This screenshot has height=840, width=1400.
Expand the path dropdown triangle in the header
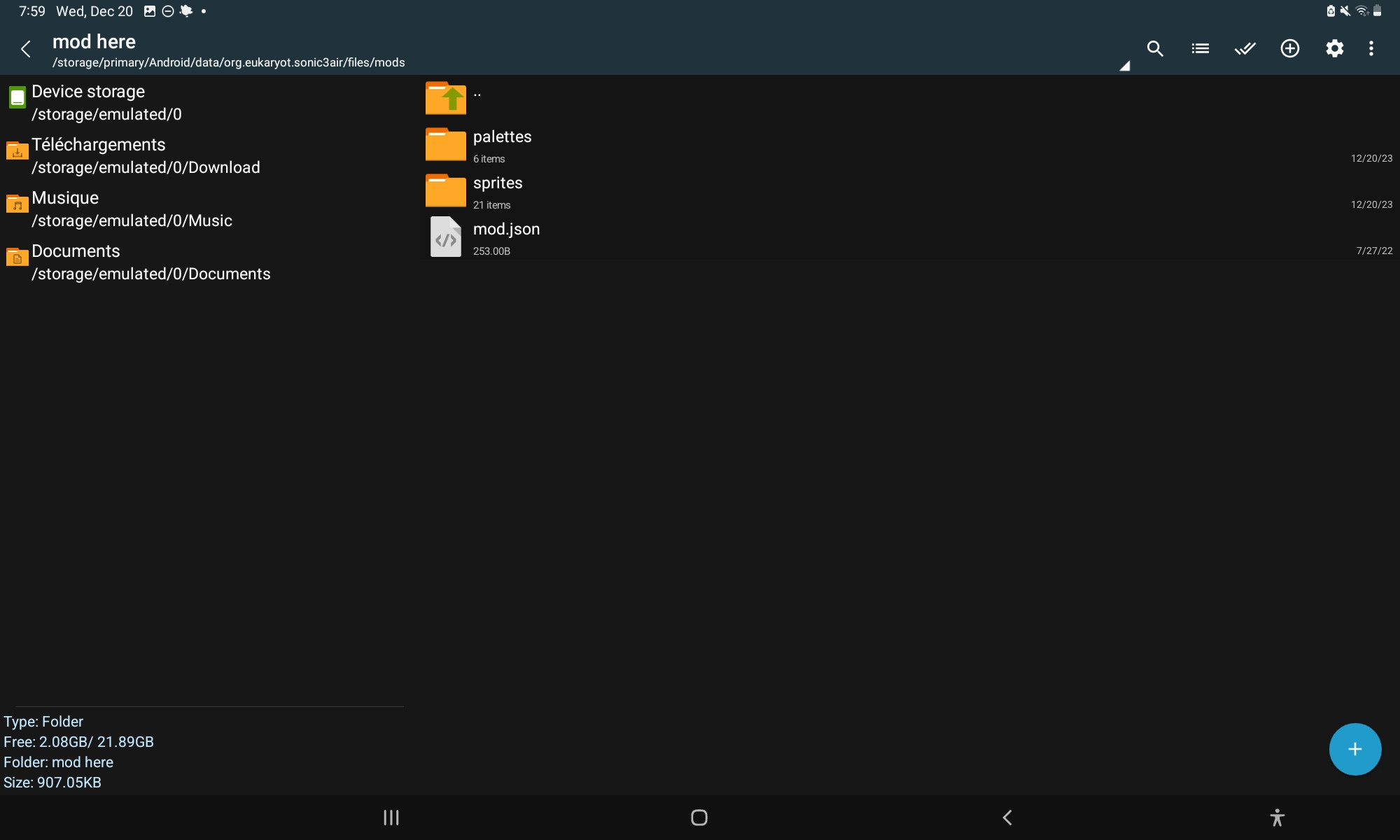[1124, 66]
